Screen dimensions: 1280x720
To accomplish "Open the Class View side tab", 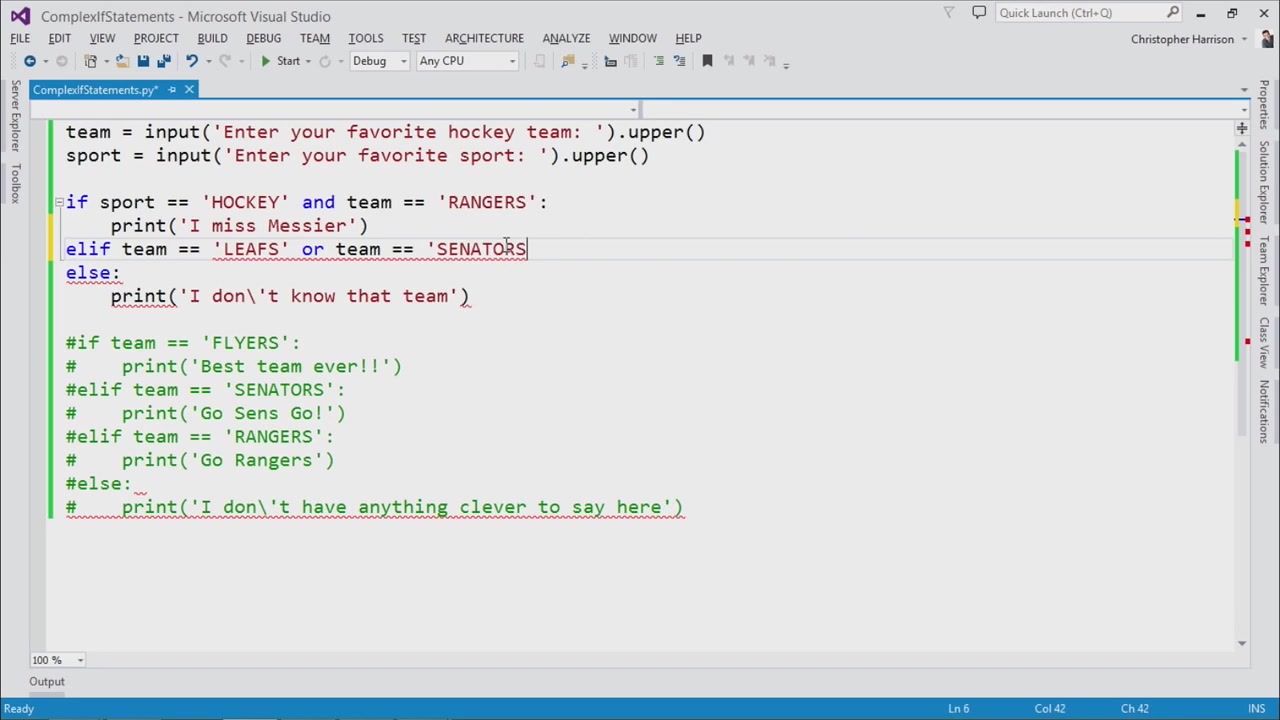I will point(1264,343).
